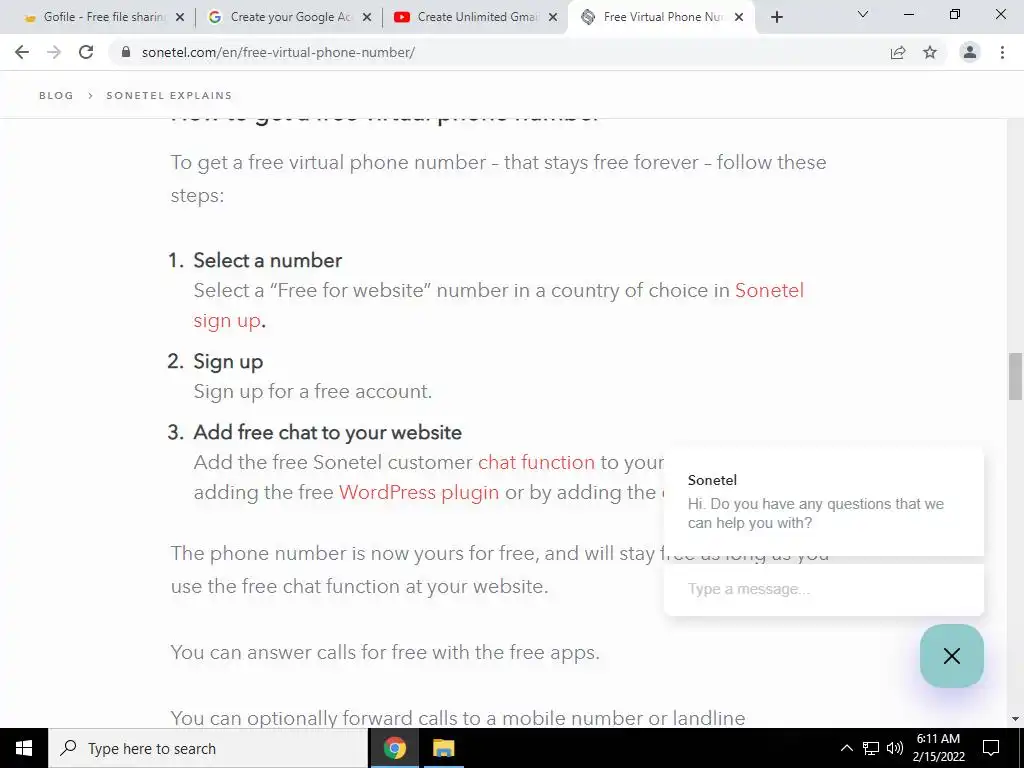Click the page vertical scrollbar thumb

click(1015, 376)
